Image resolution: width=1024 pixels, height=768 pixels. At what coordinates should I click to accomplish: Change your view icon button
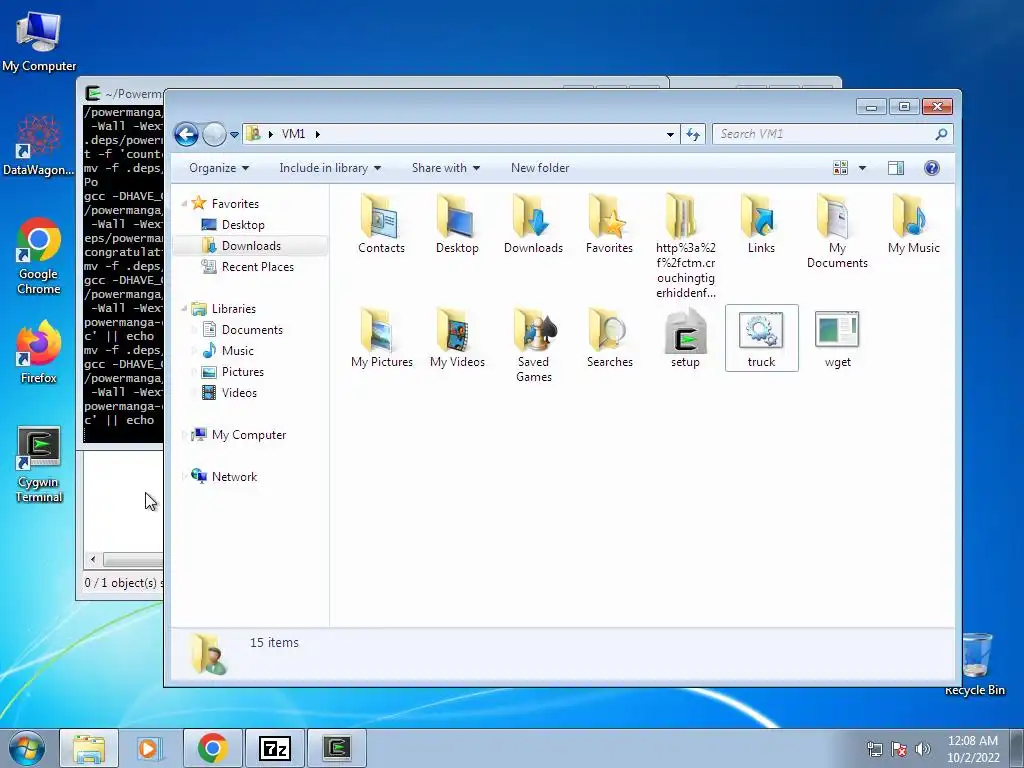840,168
